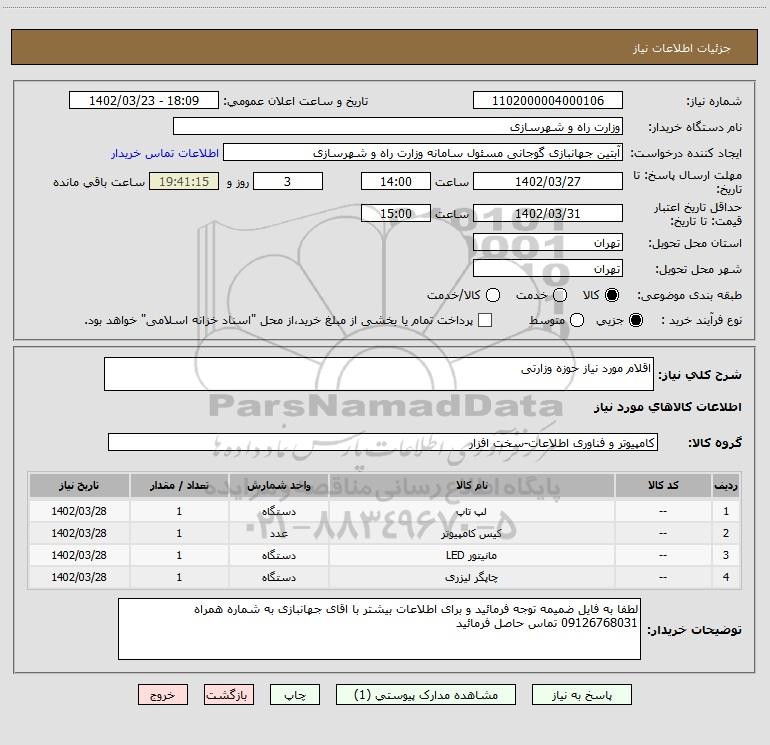Viewport: 770px width, 745px height.
Task: Click the announcement date field 1402/03/23 - 18:09
Action: point(144,101)
